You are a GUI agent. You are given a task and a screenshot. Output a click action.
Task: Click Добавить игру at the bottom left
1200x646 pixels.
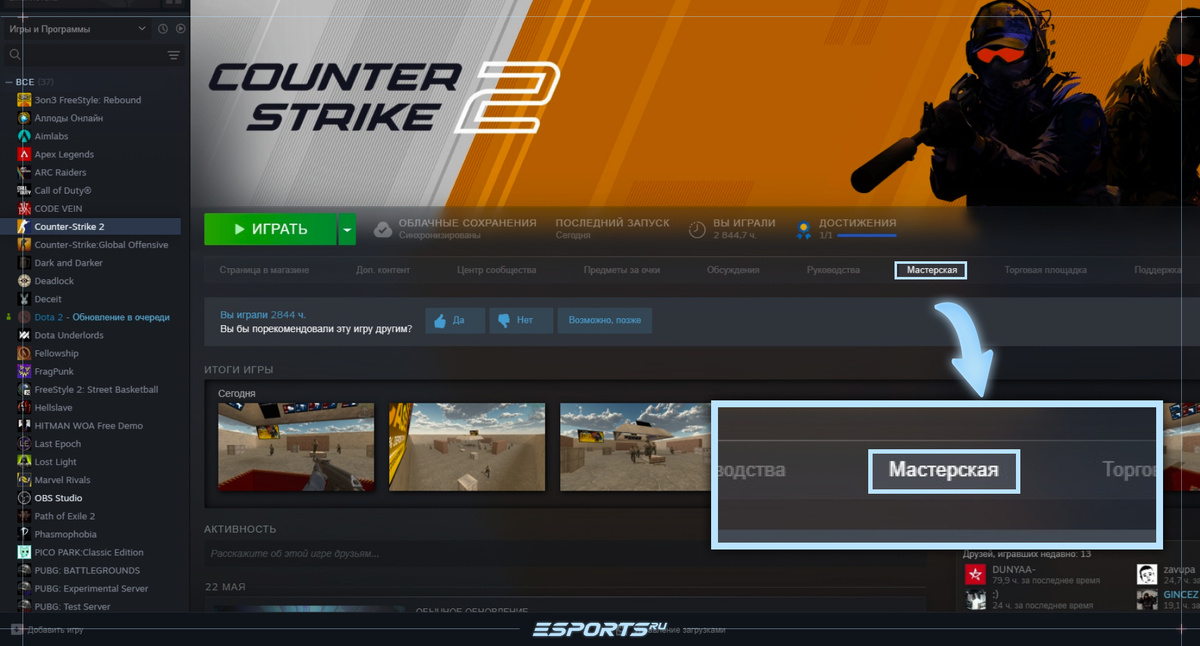[47, 630]
